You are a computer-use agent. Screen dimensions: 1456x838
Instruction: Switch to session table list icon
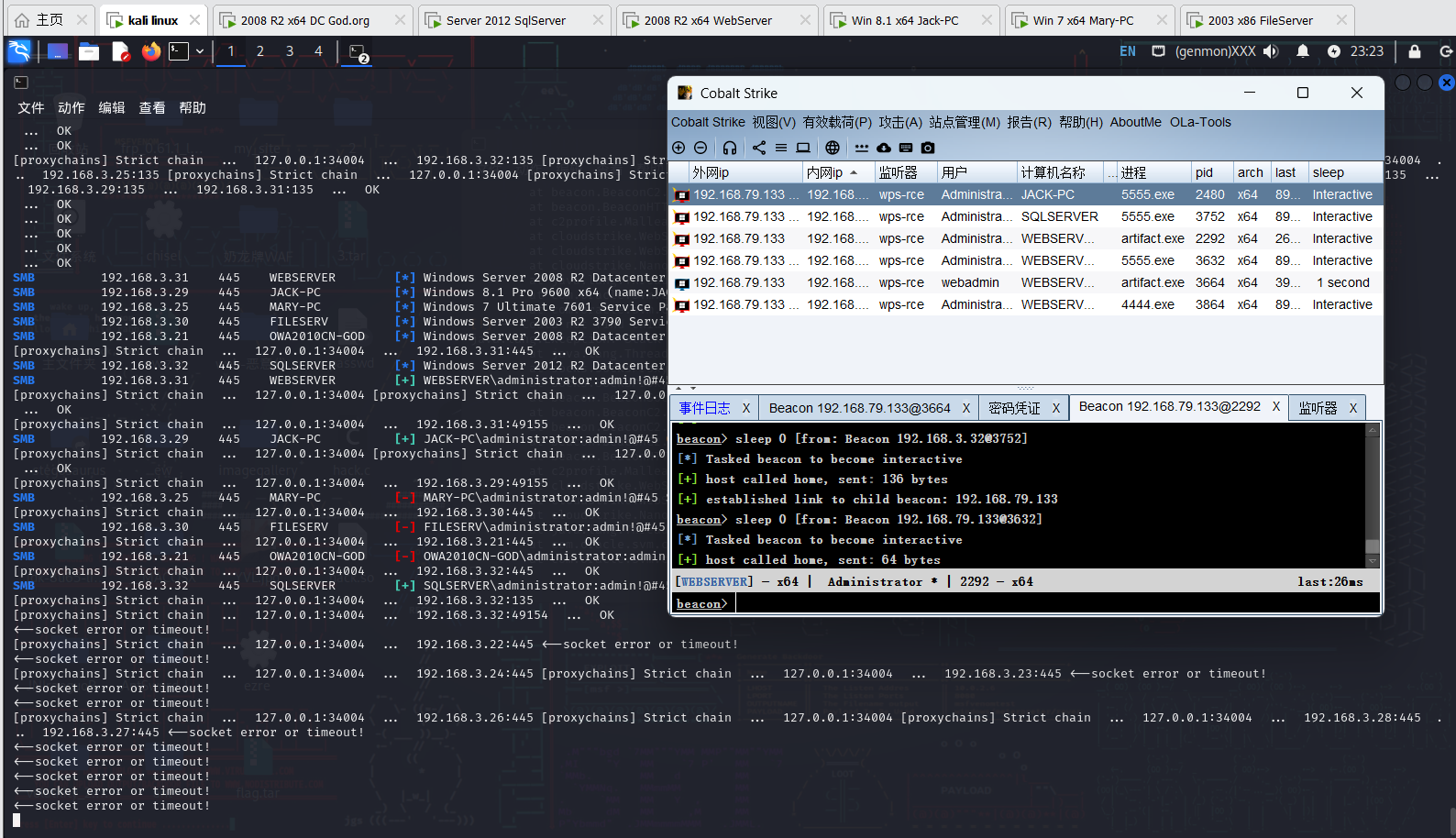tap(781, 148)
